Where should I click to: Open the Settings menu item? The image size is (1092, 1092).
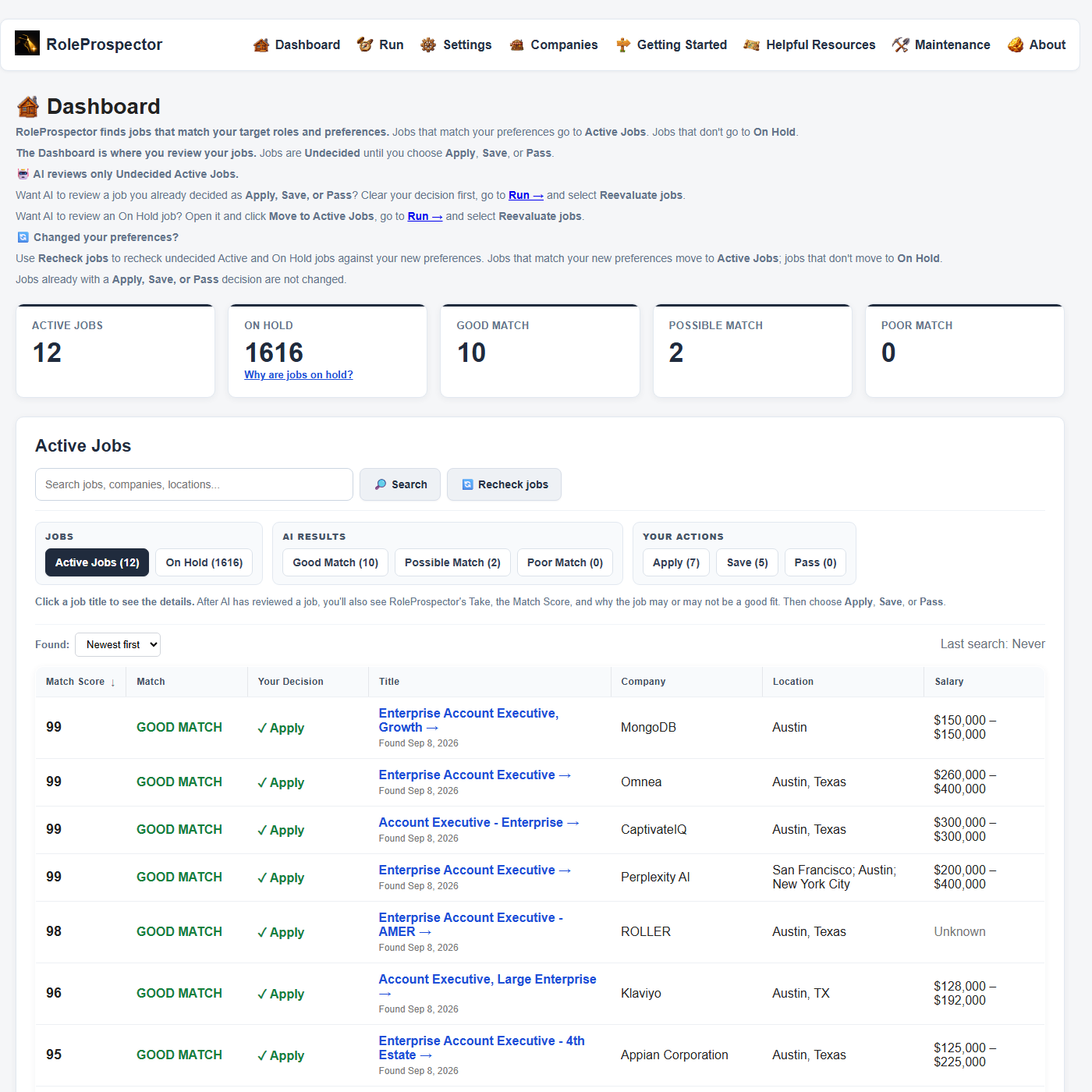point(456,45)
